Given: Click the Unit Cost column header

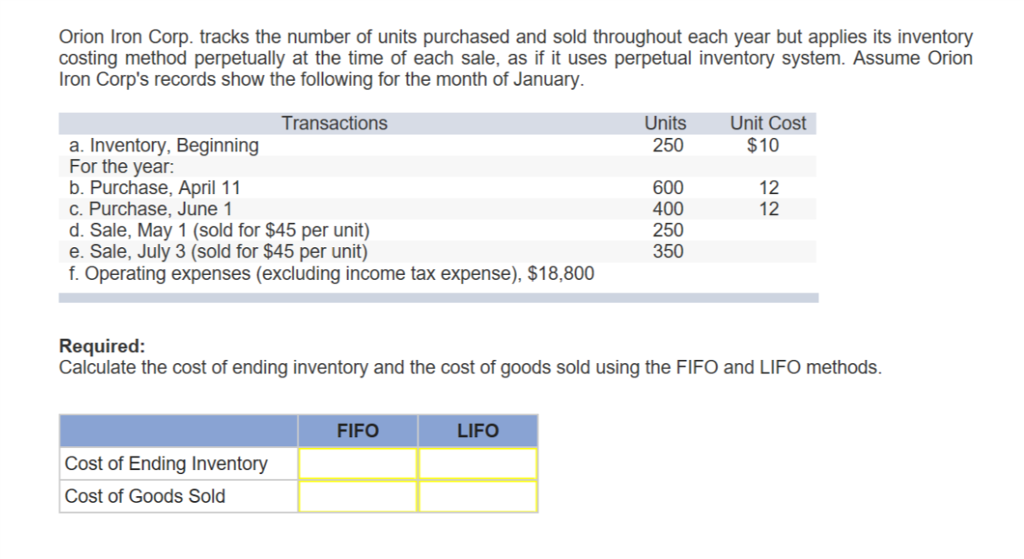Looking at the screenshot, I should point(767,123).
